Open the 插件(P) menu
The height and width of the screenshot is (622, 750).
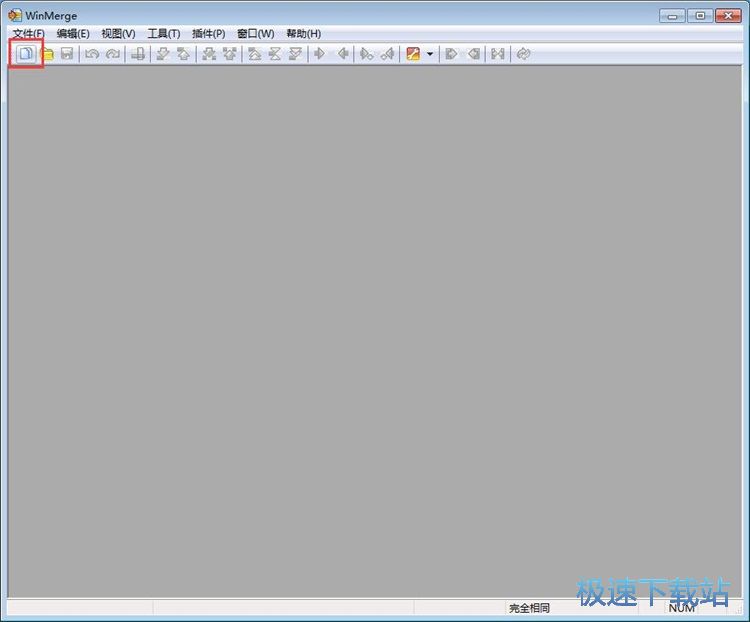[209, 34]
